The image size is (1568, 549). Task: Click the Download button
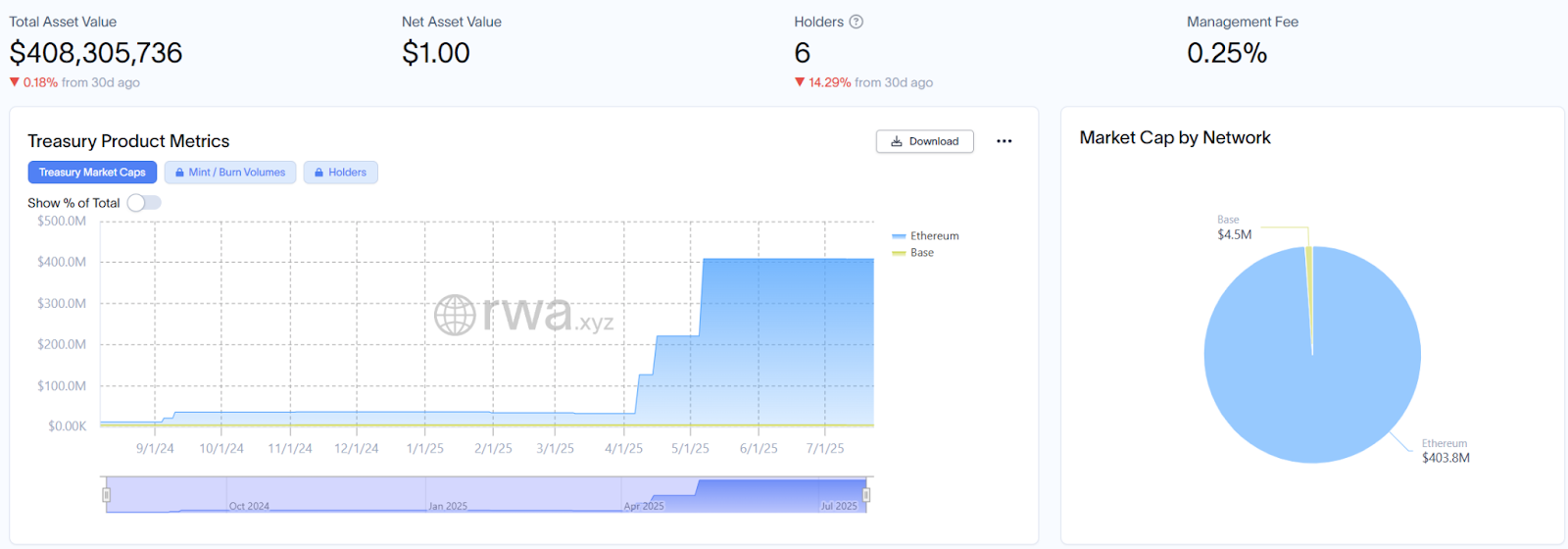tap(924, 141)
